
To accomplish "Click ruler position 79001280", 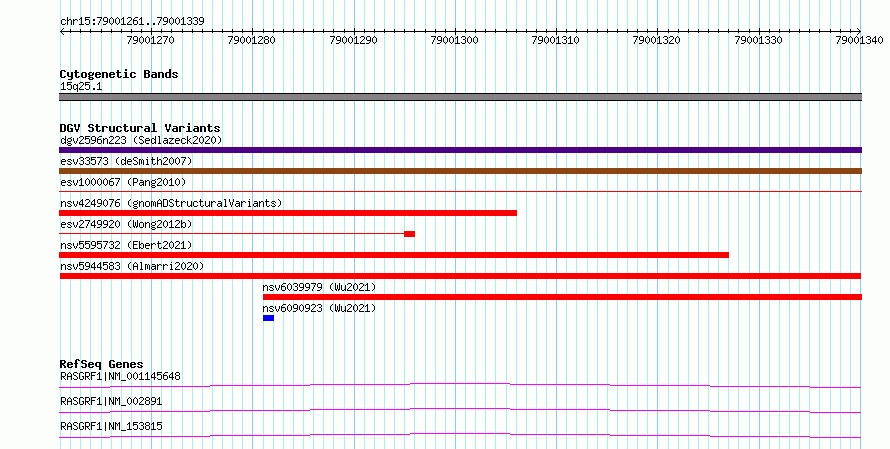I will pyautogui.click(x=251, y=40).
